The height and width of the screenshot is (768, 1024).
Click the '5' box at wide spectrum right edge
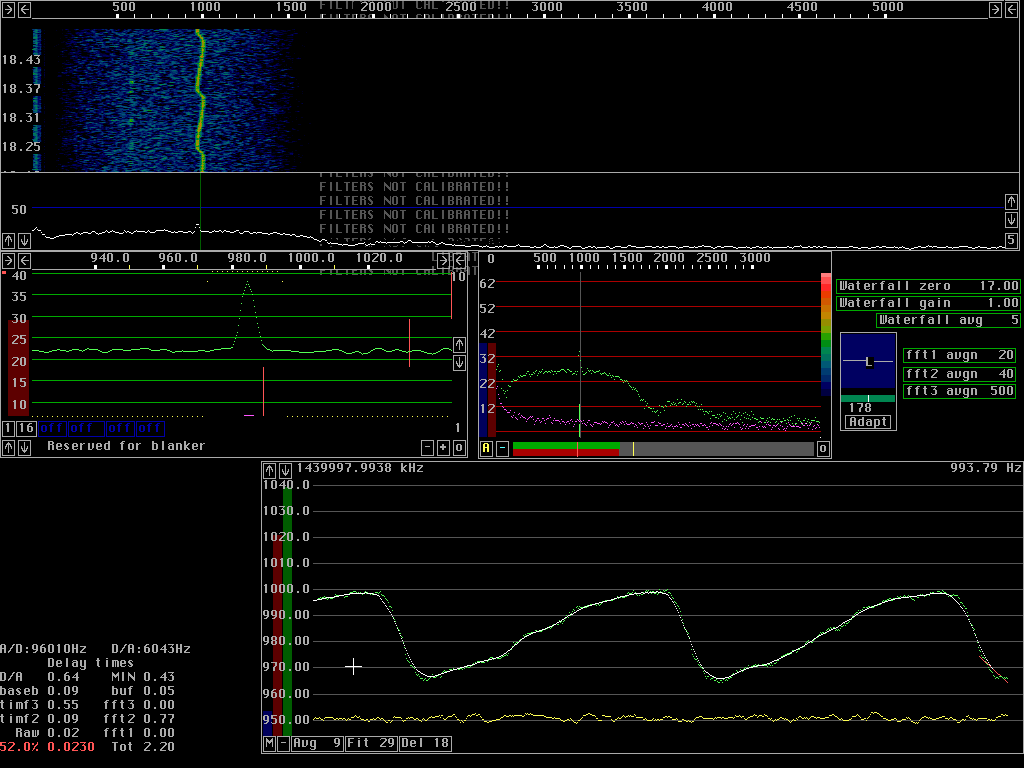[x=1011, y=240]
